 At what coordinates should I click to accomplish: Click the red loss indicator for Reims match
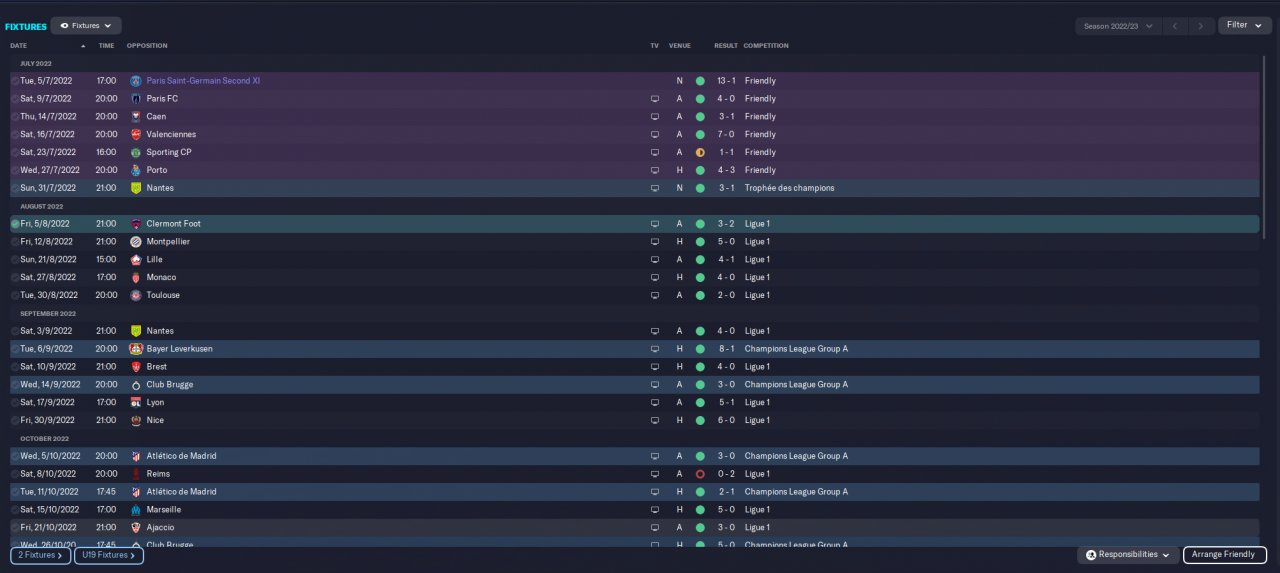700,474
